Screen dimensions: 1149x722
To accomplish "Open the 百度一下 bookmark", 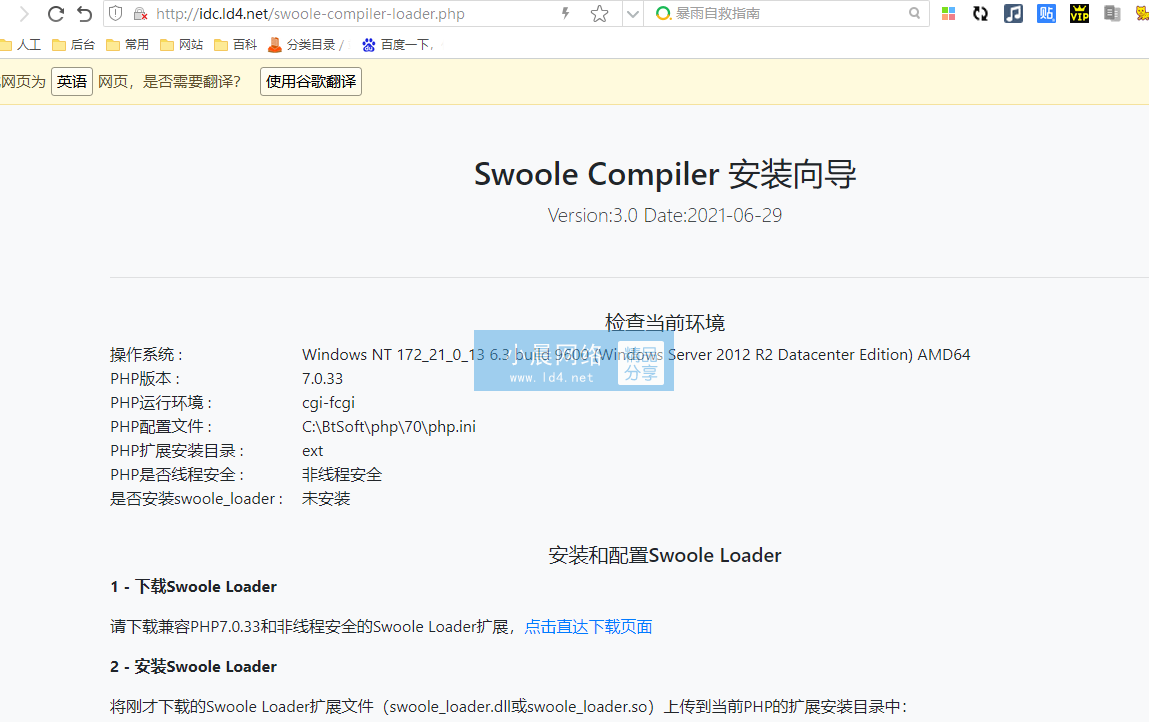I will tap(398, 45).
